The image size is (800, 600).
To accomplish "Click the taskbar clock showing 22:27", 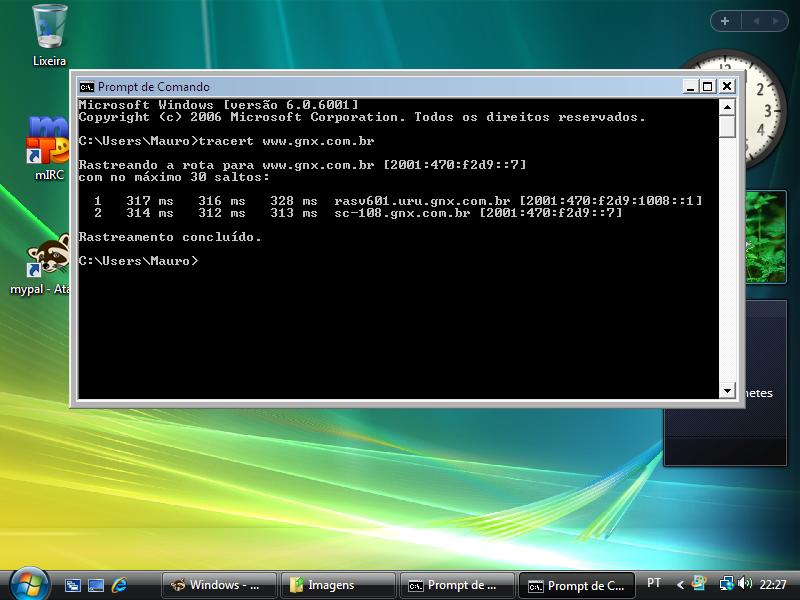I will coord(773,585).
